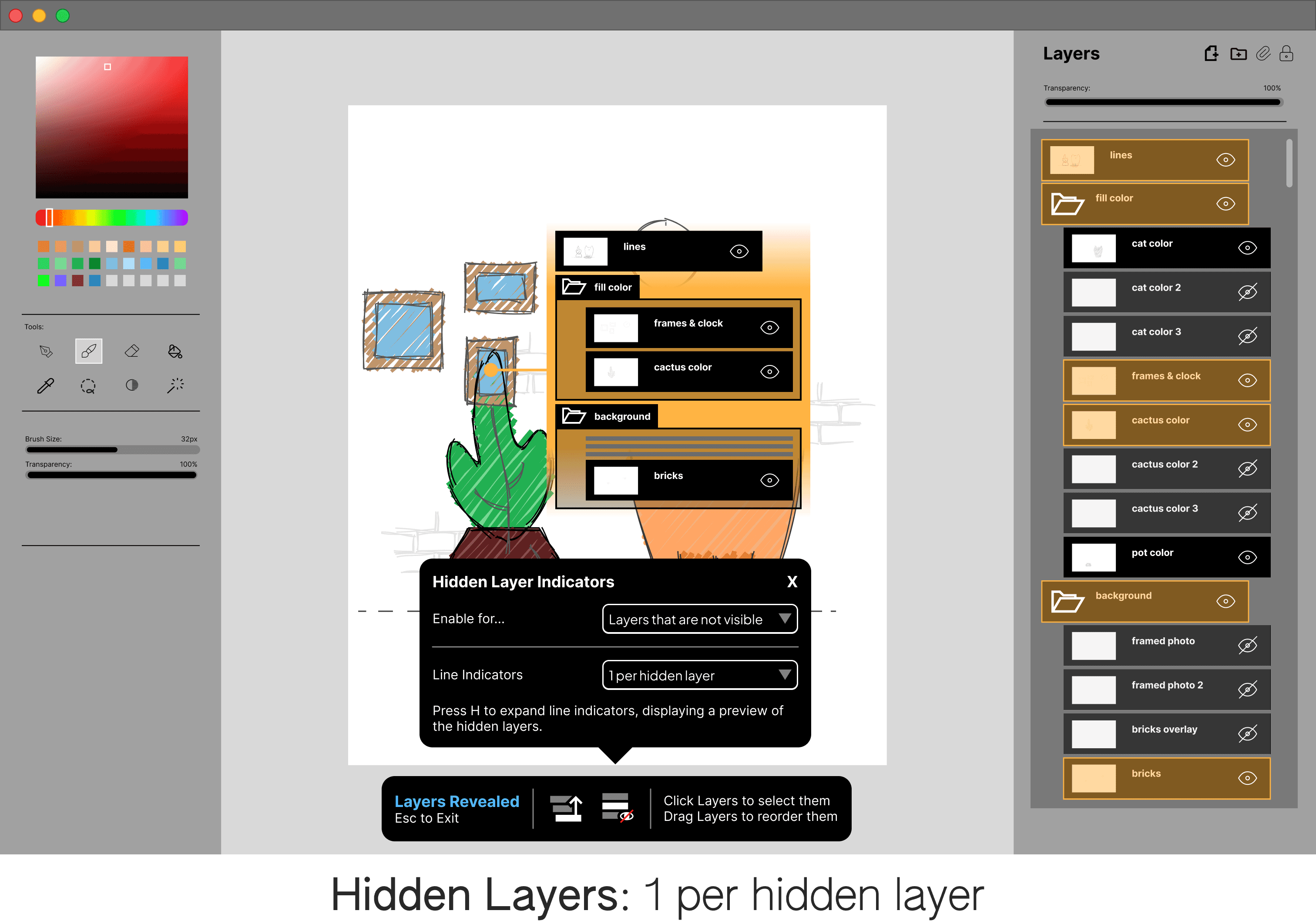Click the hidden layers indicator toolbar button
The height and width of the screenshot is (924, 1316).
[617, 808]
